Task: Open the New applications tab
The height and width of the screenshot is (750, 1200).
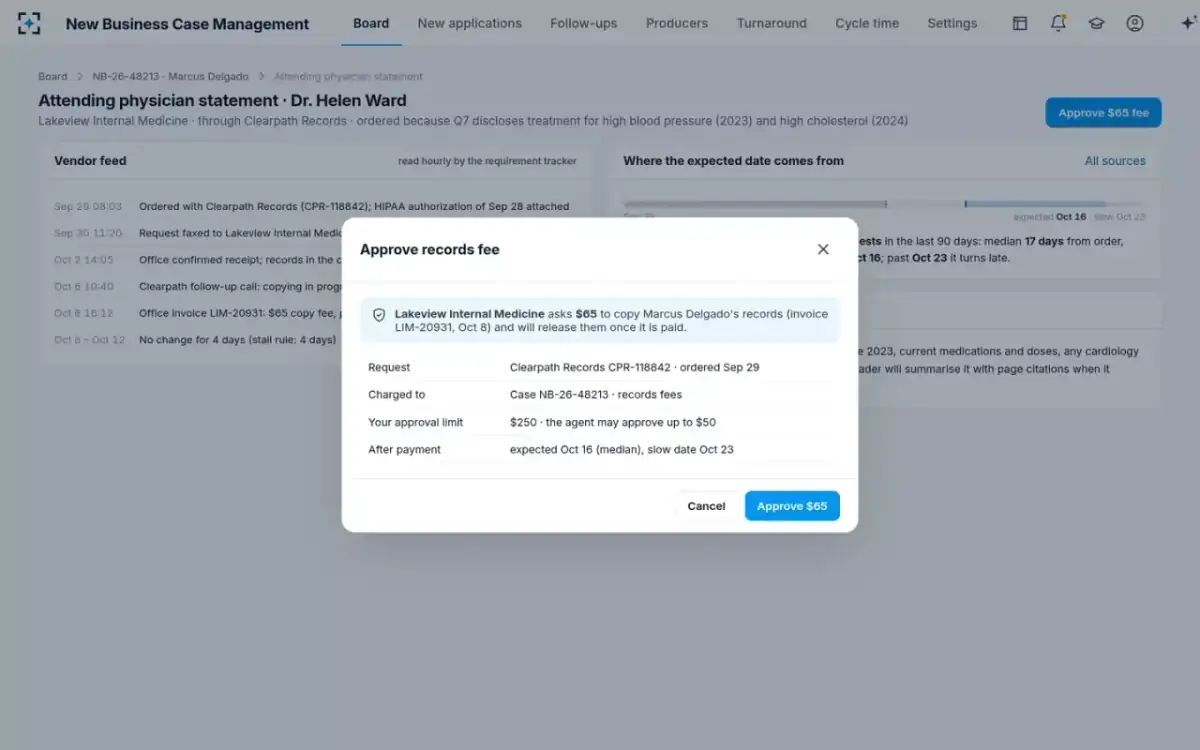Action: coord(470,23)
